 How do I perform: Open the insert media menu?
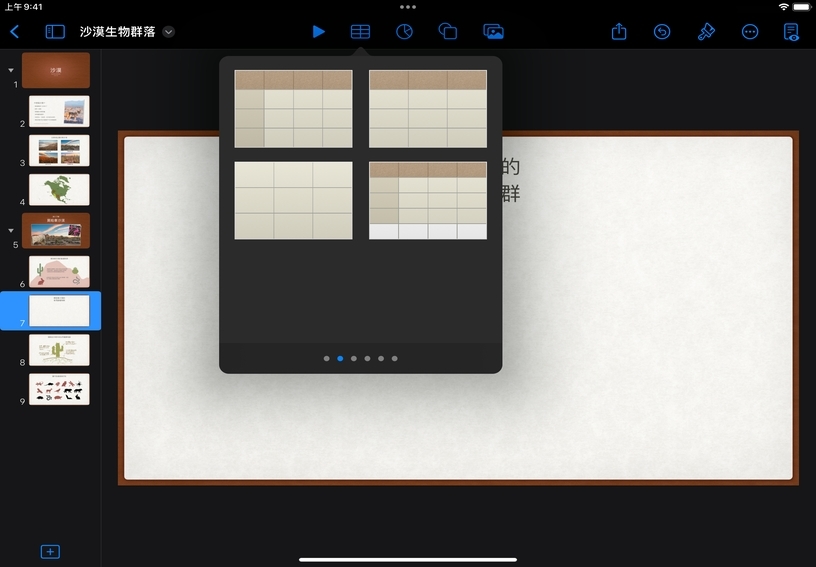tap(493, 32)
